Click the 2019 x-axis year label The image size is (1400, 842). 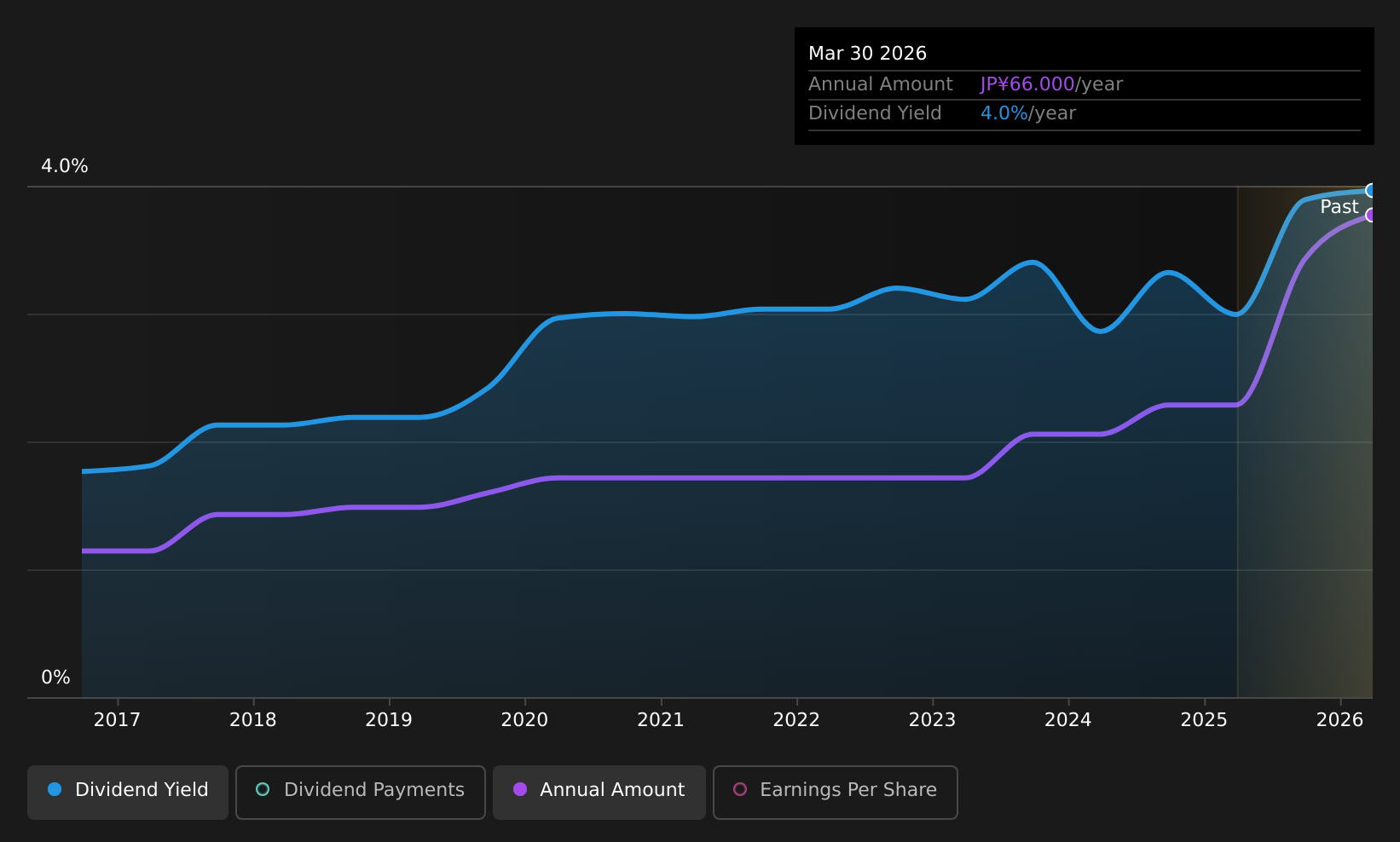click(389, 720)
